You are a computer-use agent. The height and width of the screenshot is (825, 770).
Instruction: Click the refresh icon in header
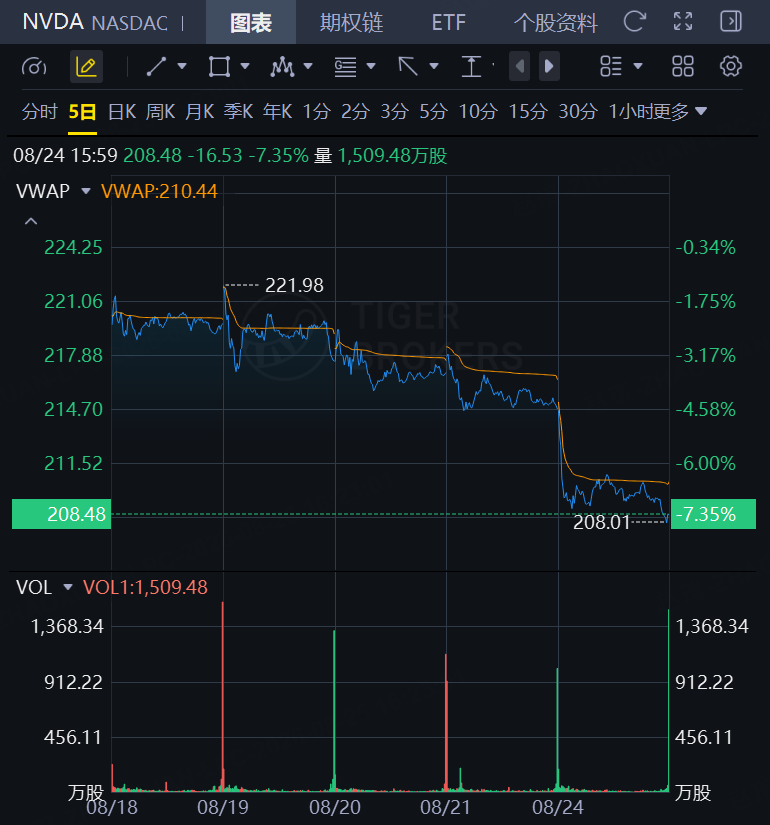tap(634, 22)
